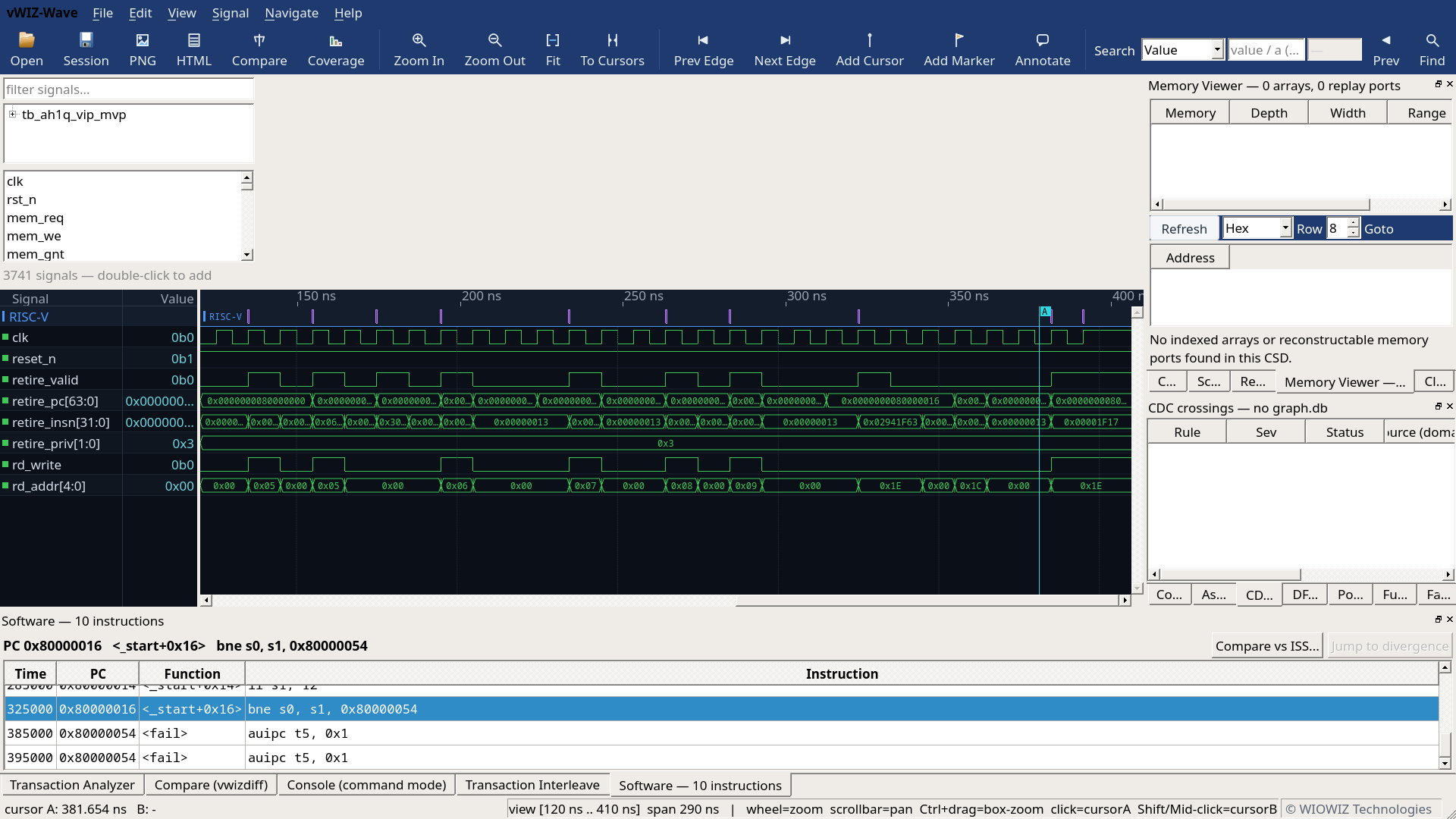Click the search value input field
The width and height of the screenshot is (1456, 819).
pyautogui.click(x=1266, y=50)
